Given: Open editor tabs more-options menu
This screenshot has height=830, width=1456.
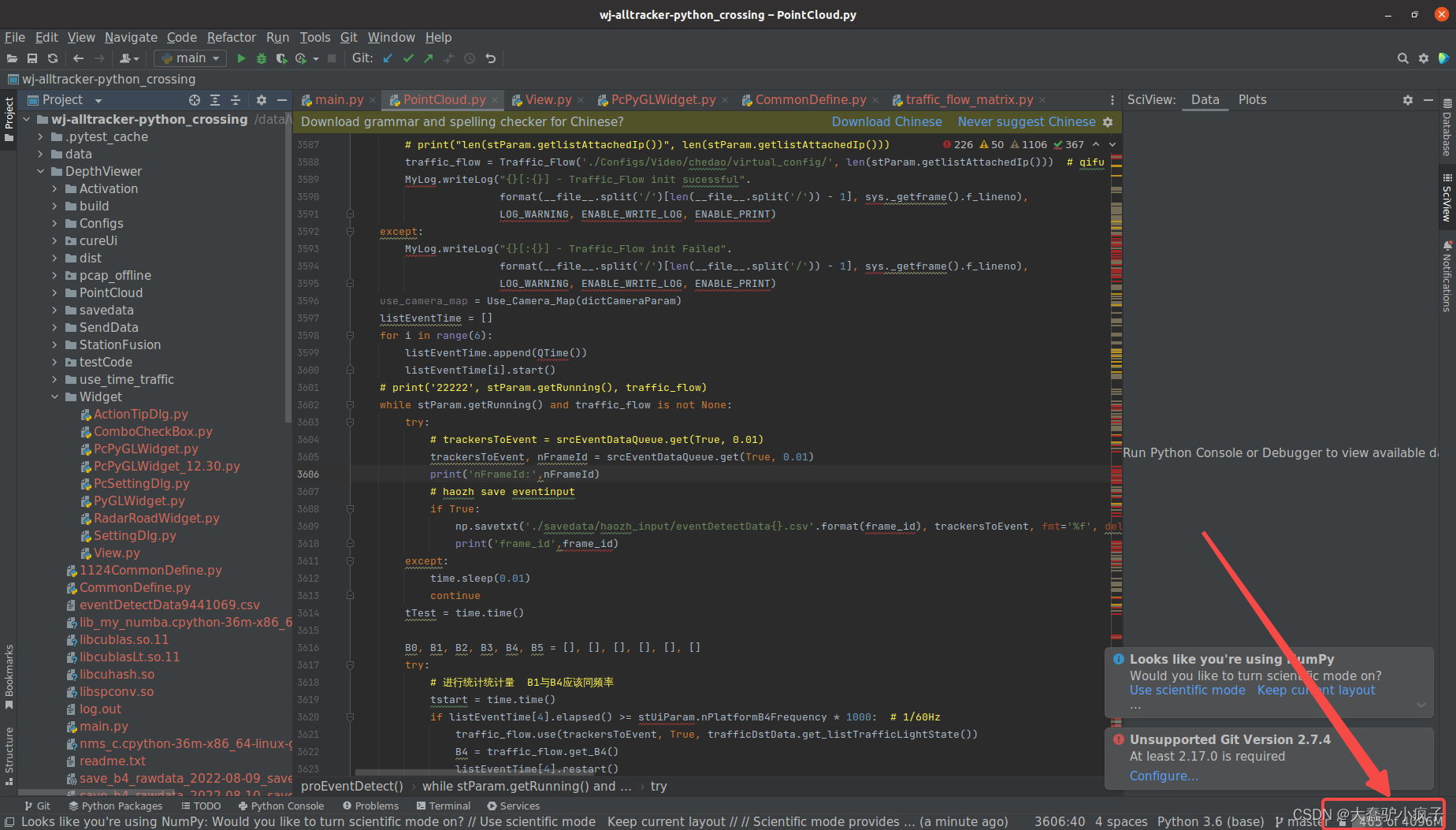Looking at the screenshot, I should pyautogui.click(x=1112, y=100).
